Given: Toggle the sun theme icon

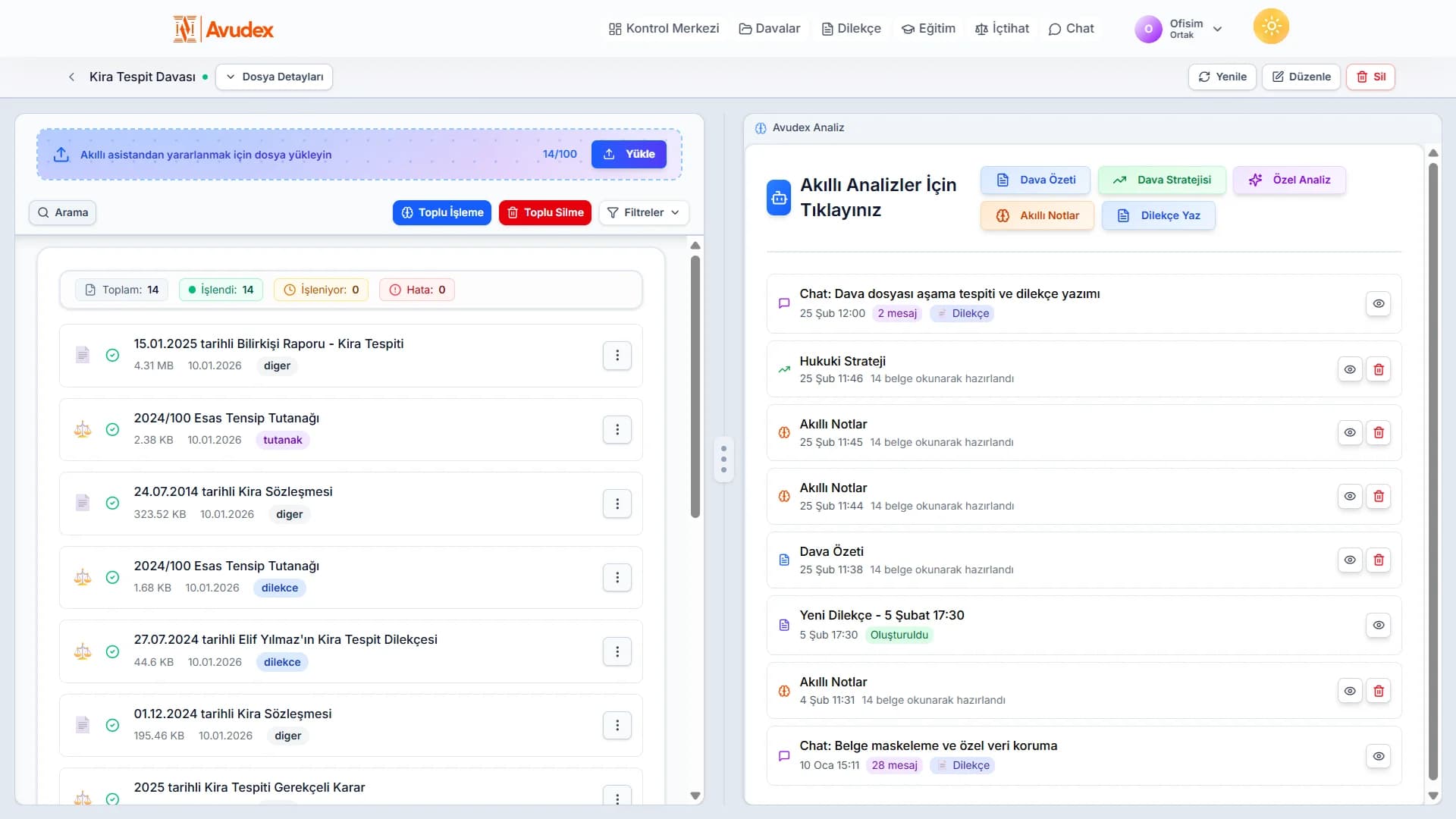Looking at the screenshot, I should (x=1271, y=27).
